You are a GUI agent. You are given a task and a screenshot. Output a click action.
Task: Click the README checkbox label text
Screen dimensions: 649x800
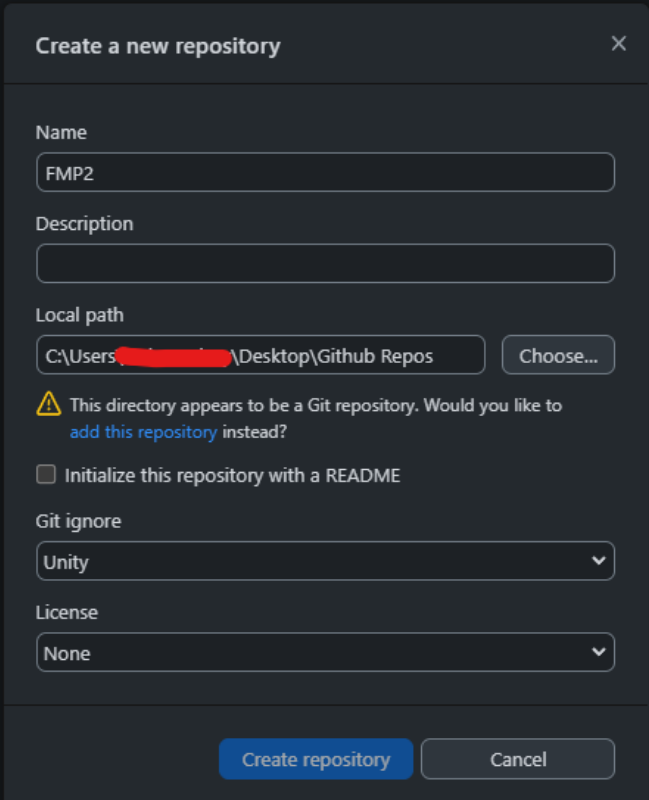(233, 476)
